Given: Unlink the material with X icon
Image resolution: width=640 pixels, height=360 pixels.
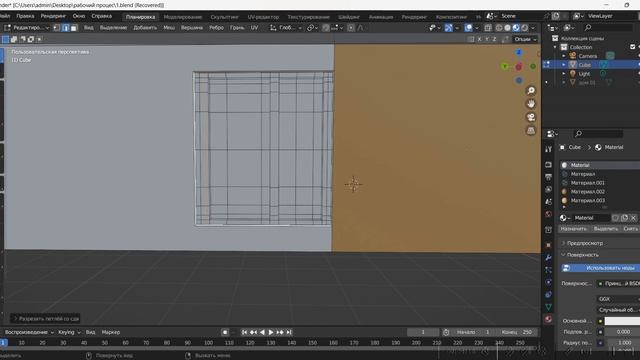Looking at the screenshot, I should coord(633,218).
